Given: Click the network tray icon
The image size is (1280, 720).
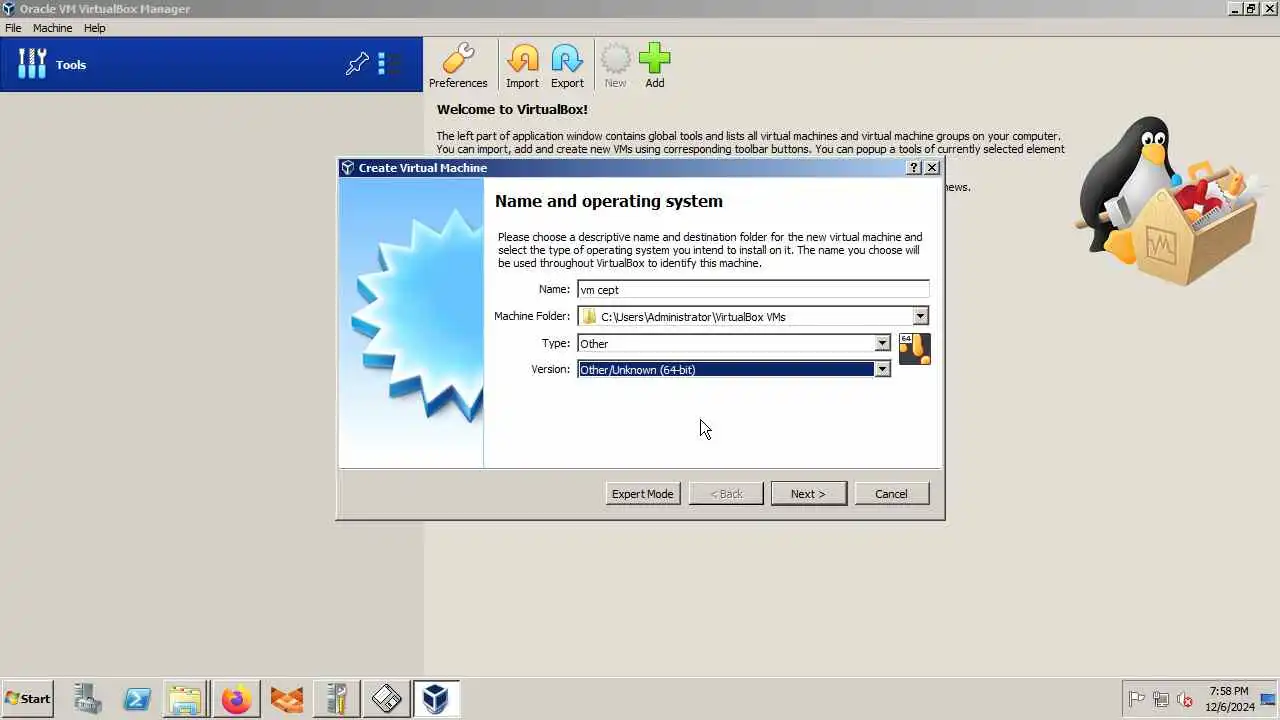Looking at the screenshot, I should pyautogui.click(x=1161, y=699).
